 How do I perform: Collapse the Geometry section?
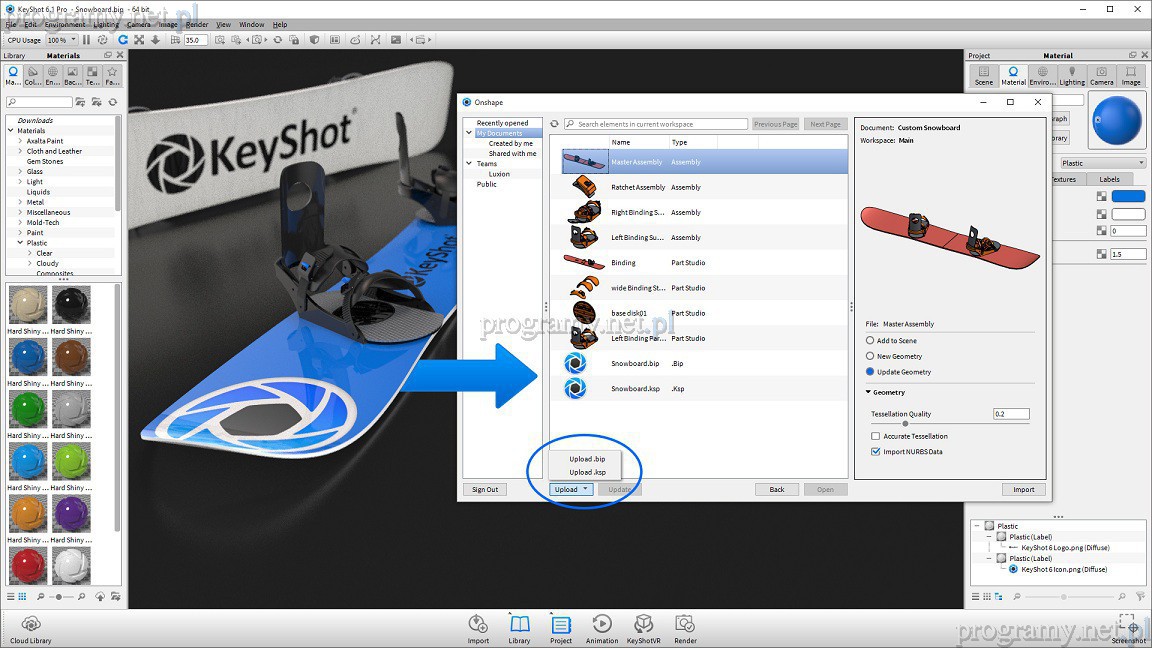point(868,392)
